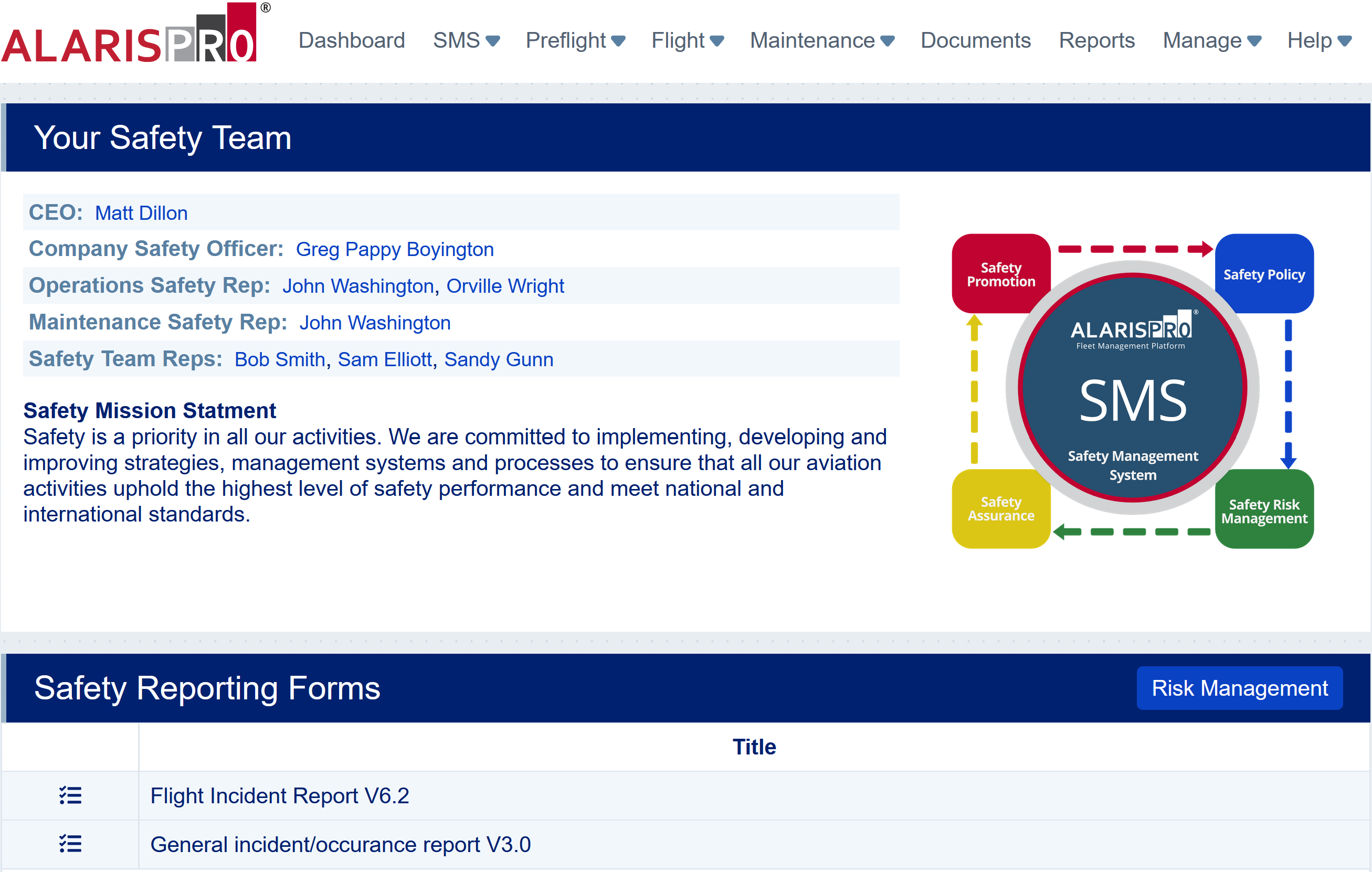1372x872 pixels.
Task: Open the Bob Smith link
Action: click(280, 359)
